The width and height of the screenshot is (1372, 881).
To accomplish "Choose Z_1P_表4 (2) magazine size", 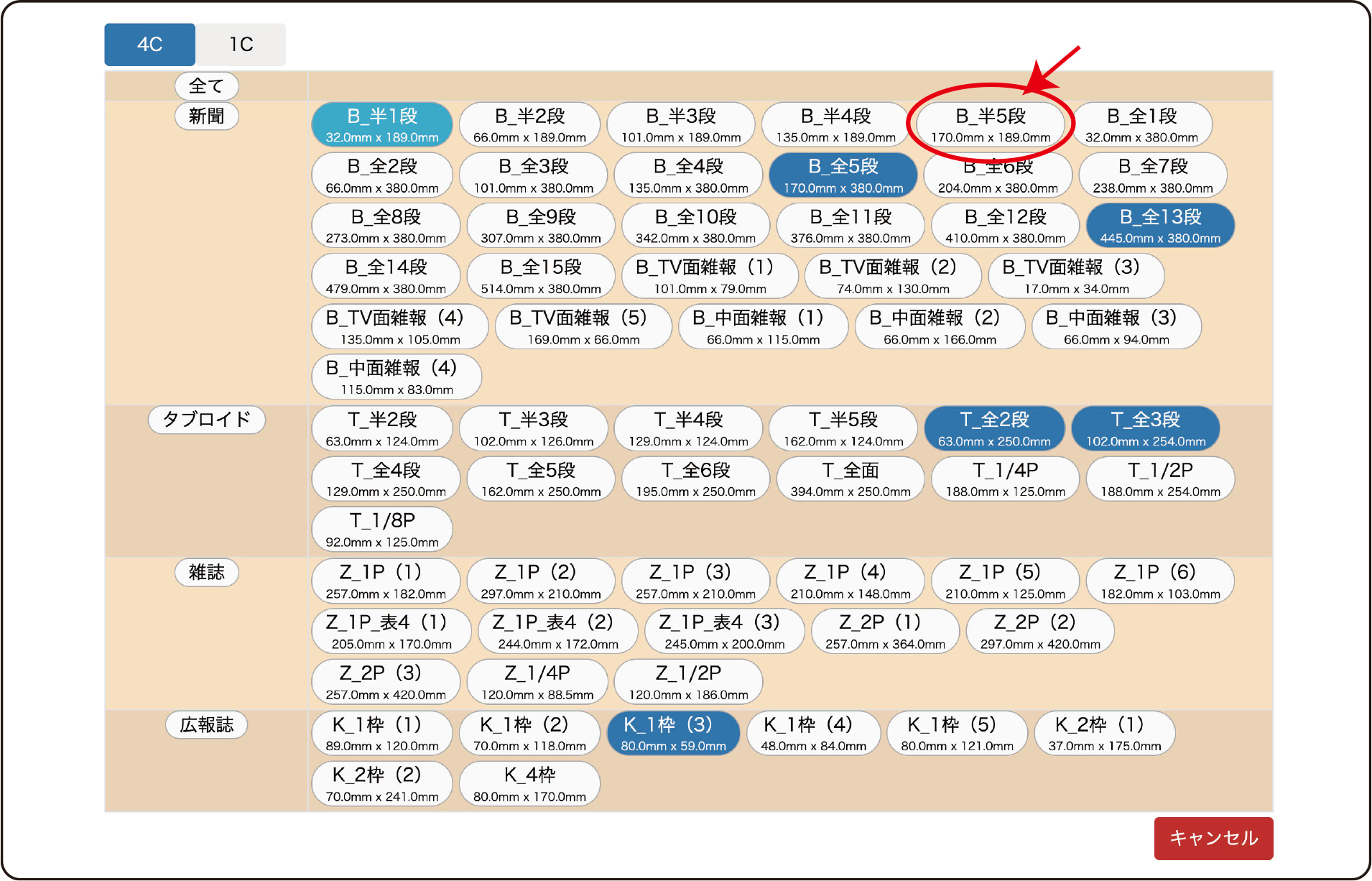I will (558, 632).
